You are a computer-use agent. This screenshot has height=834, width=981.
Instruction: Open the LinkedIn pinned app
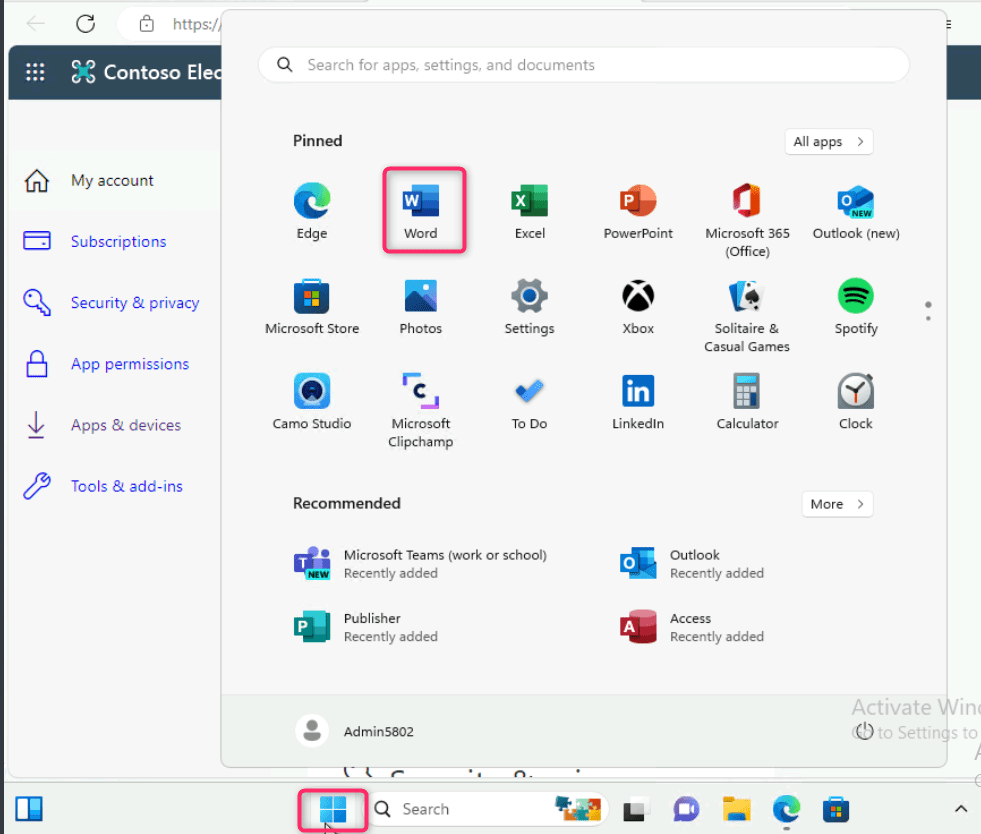point(638,400)
